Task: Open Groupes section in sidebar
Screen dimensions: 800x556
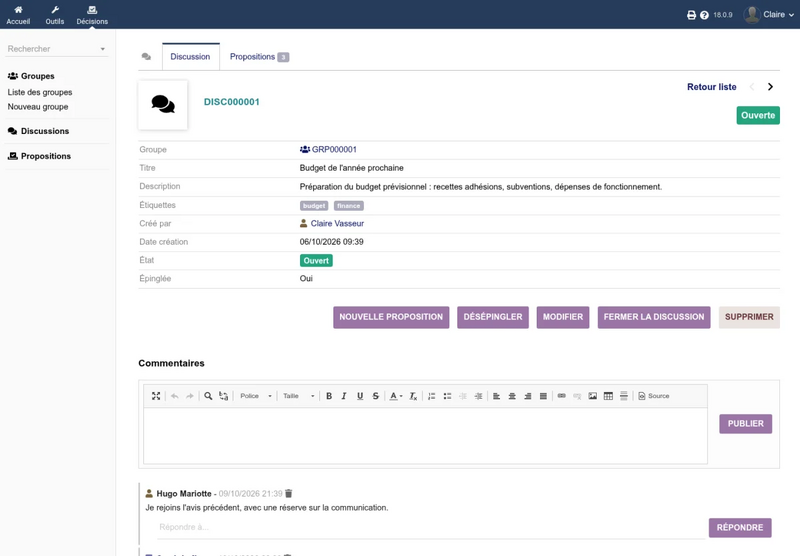Action: [31, 76]
